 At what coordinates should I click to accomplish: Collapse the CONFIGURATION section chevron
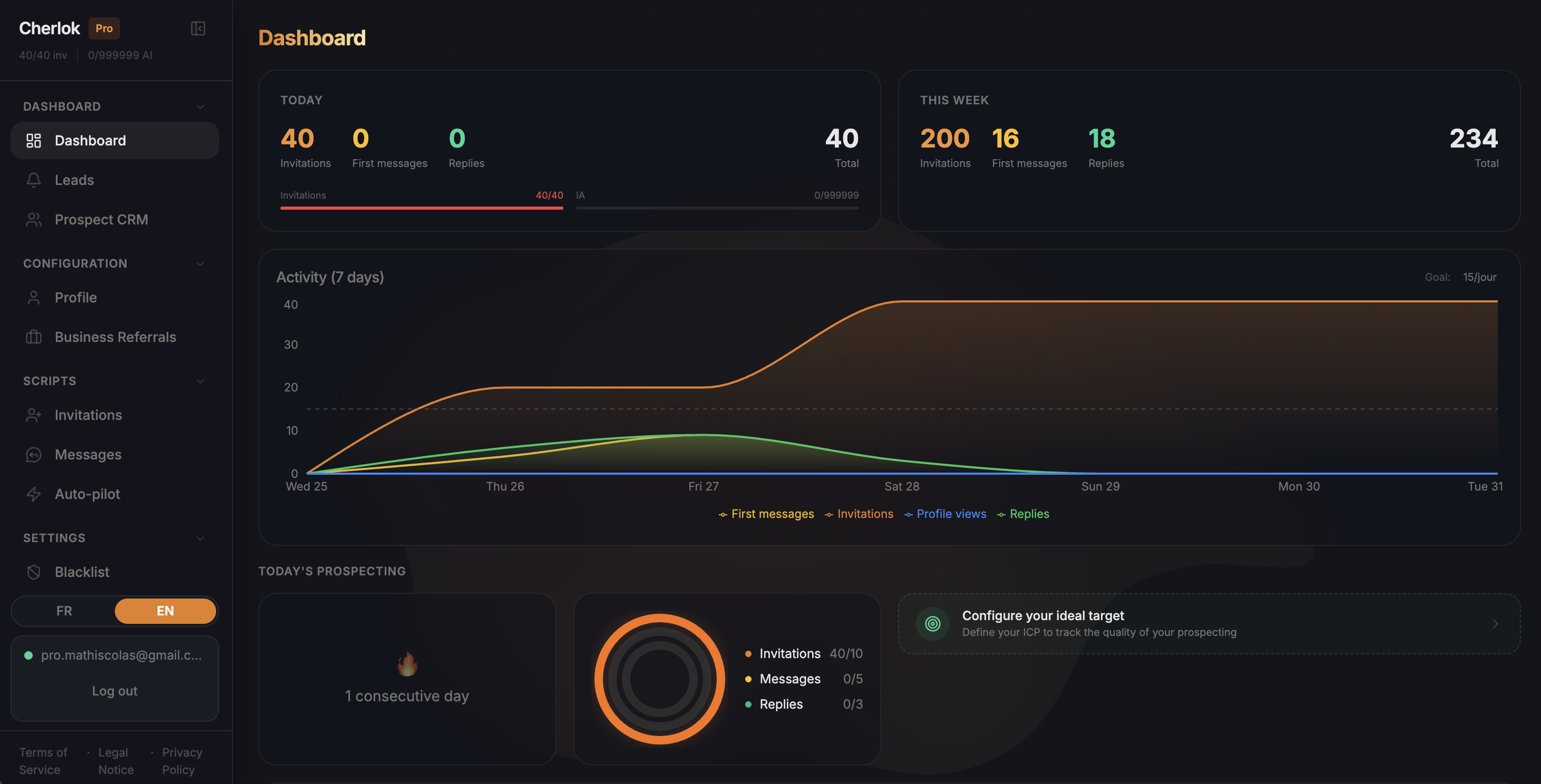tap(200, 264)
